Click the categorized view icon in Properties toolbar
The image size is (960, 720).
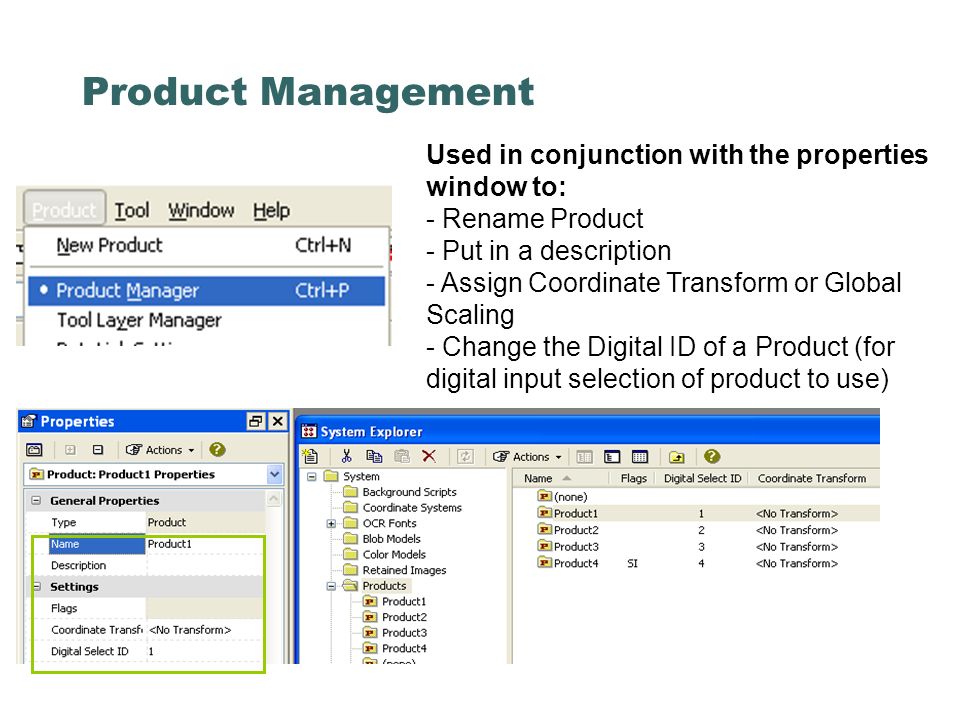[34, 450]
